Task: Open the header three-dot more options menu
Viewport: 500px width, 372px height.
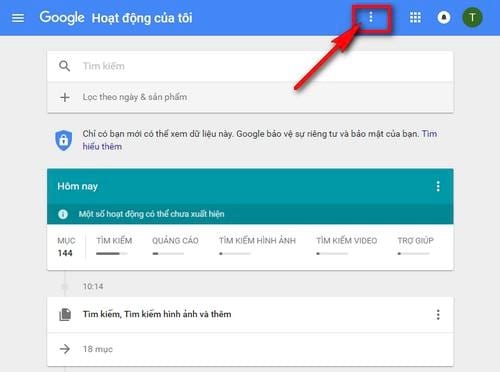Action: [371, 17]
